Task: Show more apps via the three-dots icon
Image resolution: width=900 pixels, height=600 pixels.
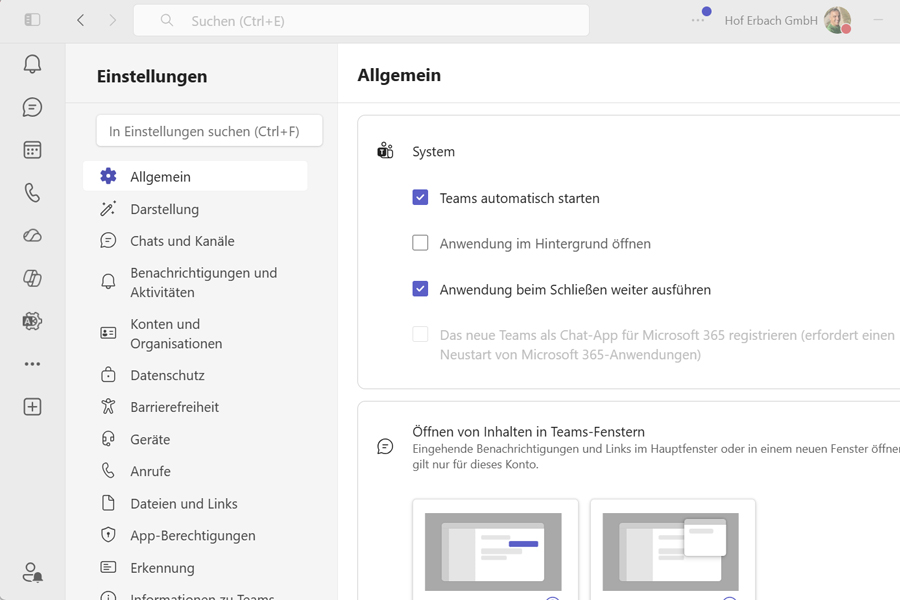Action: [32, 364]
